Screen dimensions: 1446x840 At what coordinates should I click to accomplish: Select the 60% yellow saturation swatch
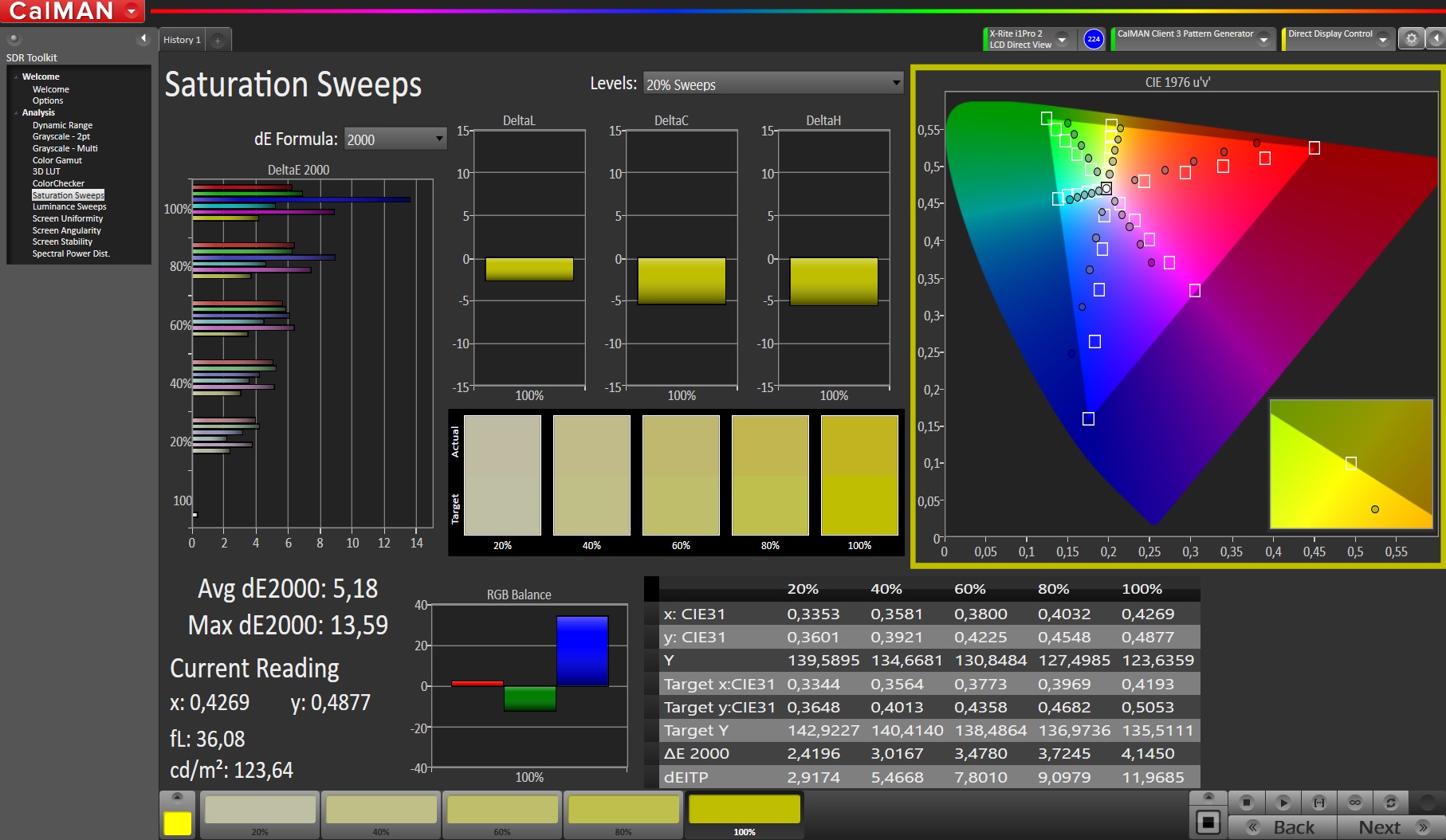point(502,811)
